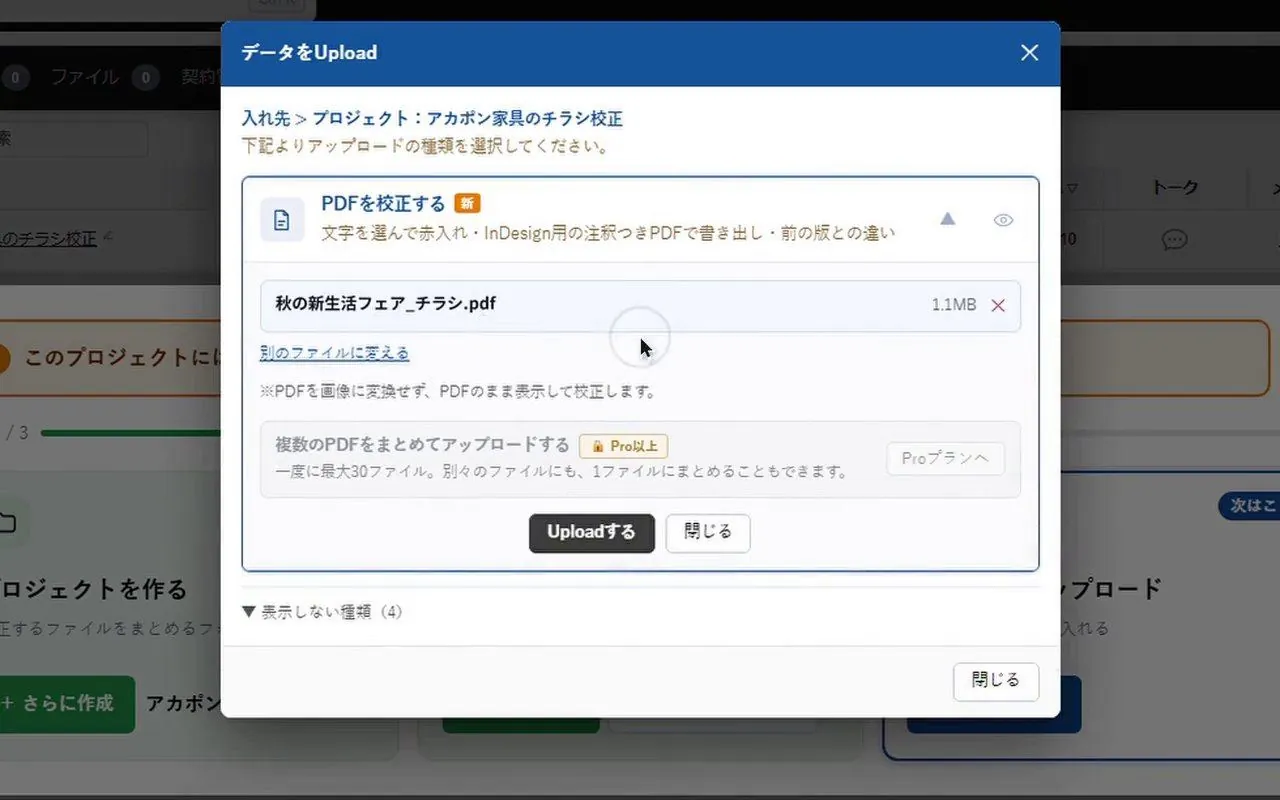The width and height of the screenshot is (1280, 800).
Task: Remove 秋の新生活フェア_チラシ.pdf with red X
Action: point(997,305)
